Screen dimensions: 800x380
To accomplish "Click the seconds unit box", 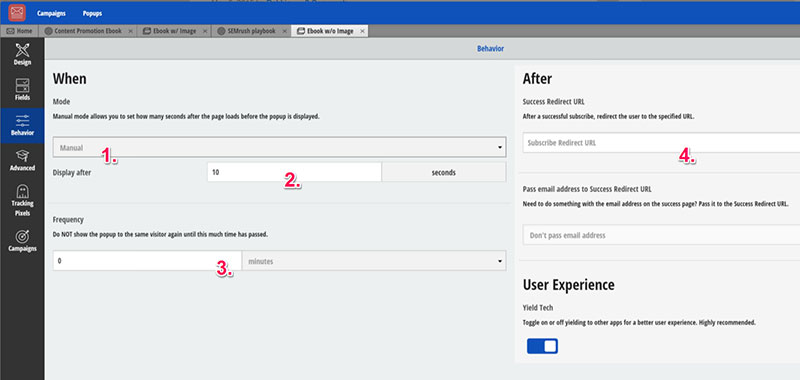I will coord(443,172).
